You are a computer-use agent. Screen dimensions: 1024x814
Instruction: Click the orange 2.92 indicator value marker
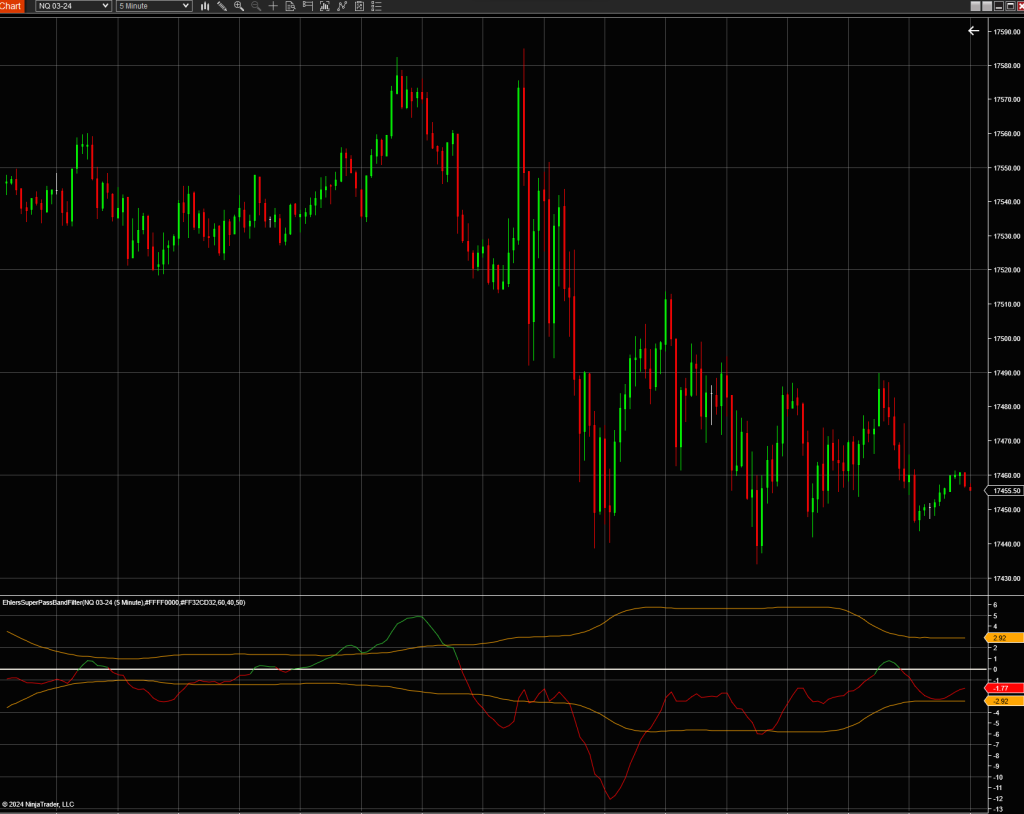(1000, 637)
